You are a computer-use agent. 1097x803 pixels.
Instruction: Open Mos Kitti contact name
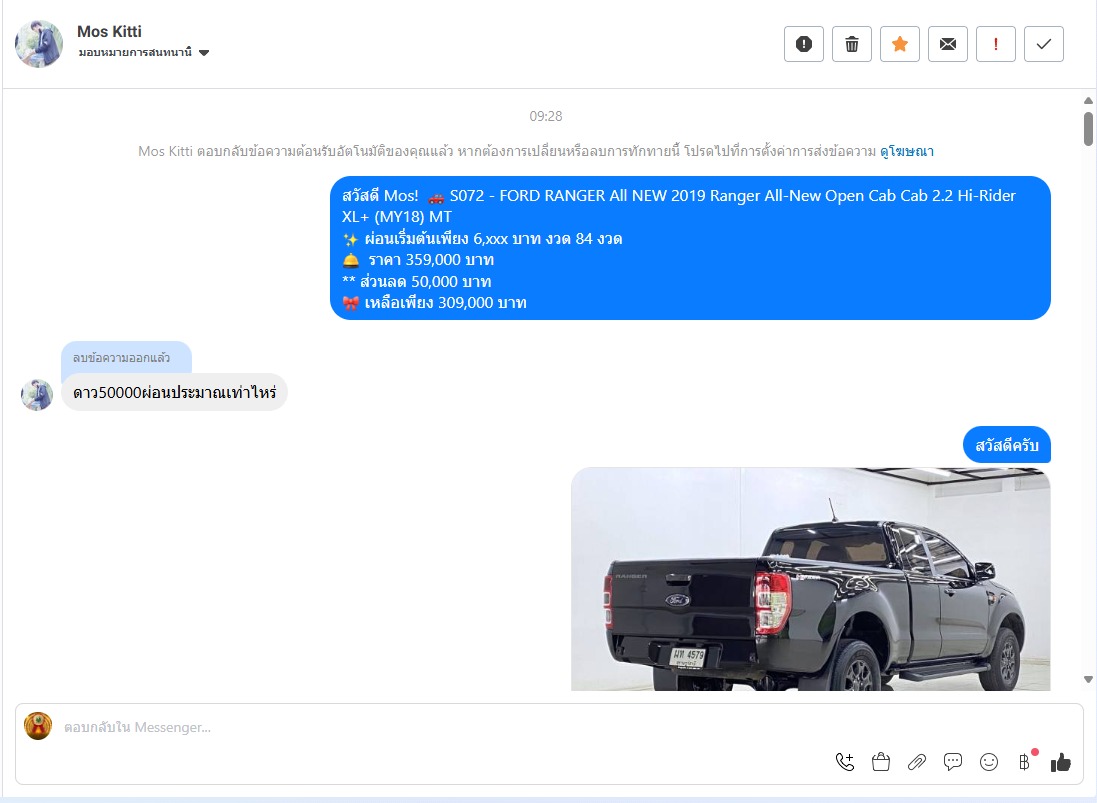[109, 31]
